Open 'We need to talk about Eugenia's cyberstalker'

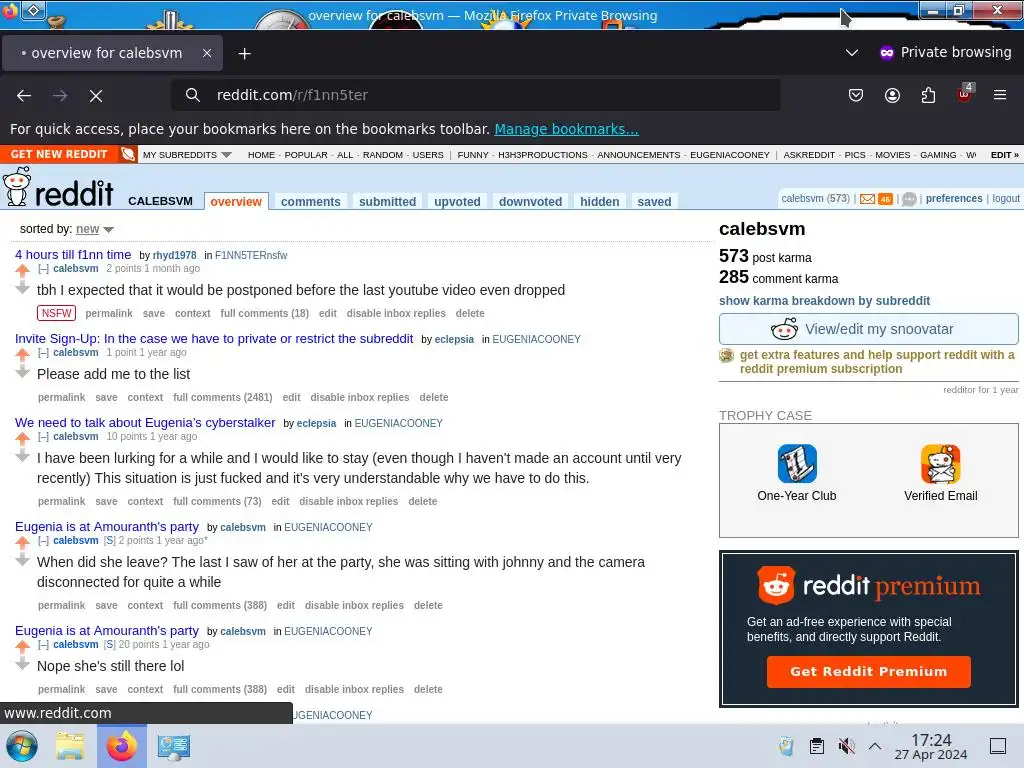(x=145, y=423)
